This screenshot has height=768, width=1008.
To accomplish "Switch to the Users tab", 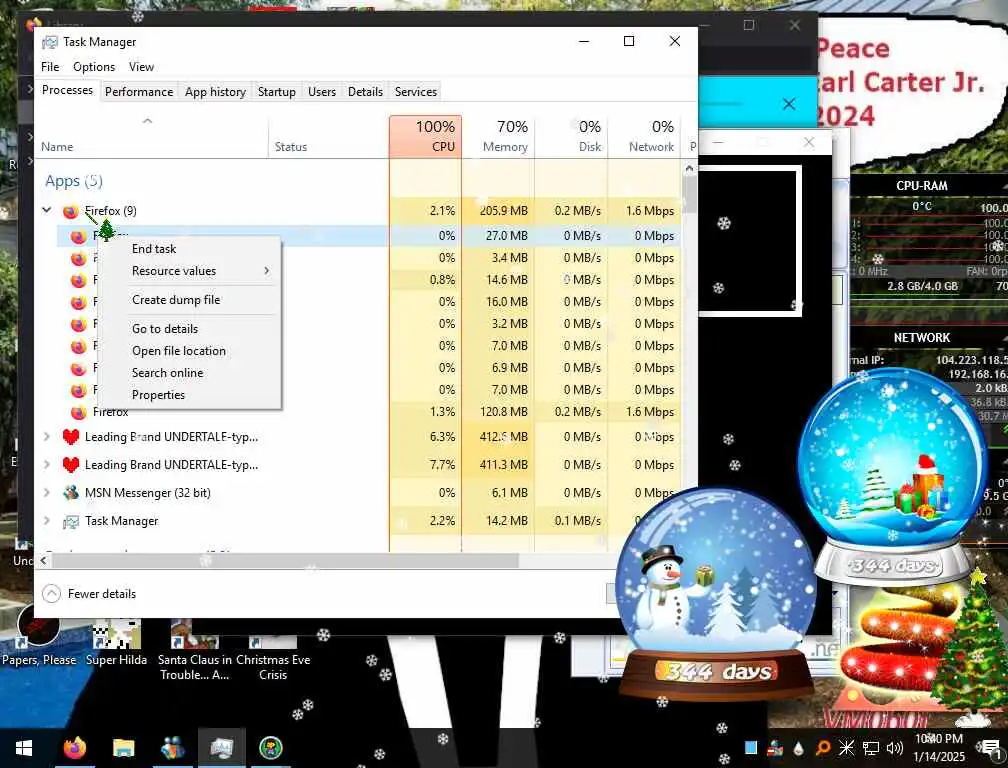I will [321, 92].
